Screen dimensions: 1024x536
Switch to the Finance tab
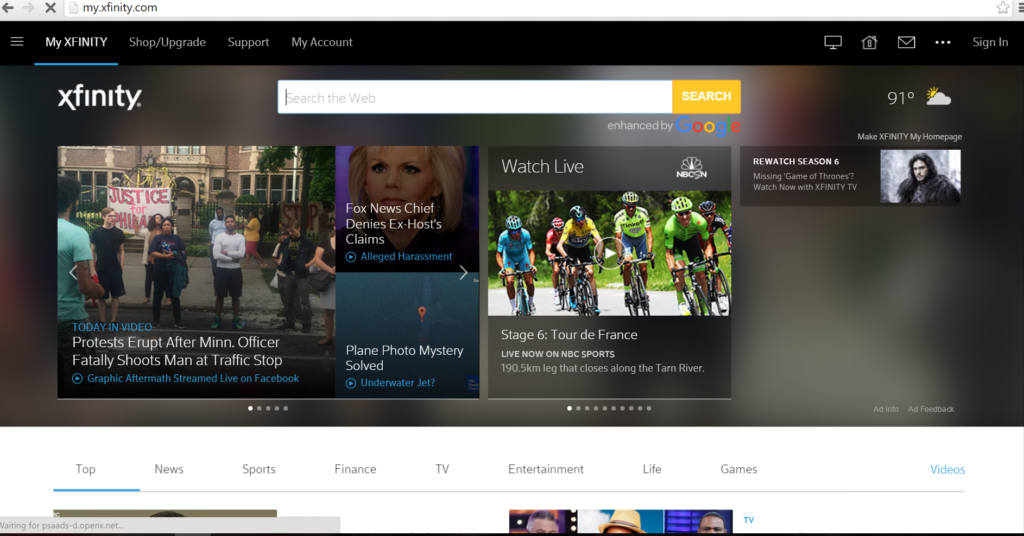pyautogui.click(x=355, y=469)
